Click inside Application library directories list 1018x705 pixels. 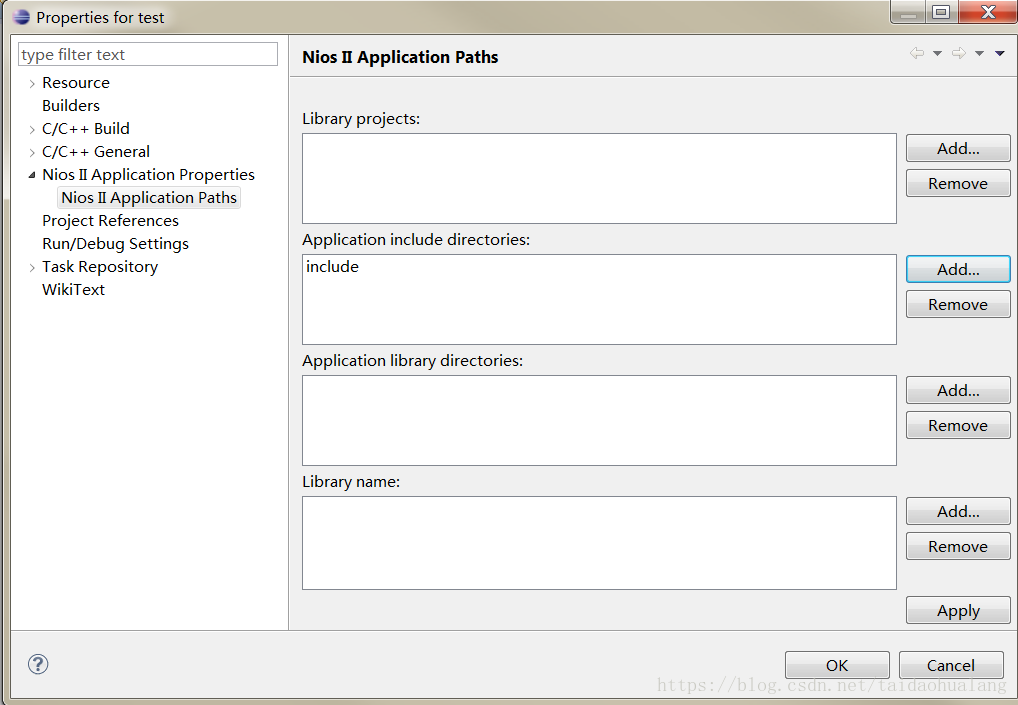[x=599, y=421]
